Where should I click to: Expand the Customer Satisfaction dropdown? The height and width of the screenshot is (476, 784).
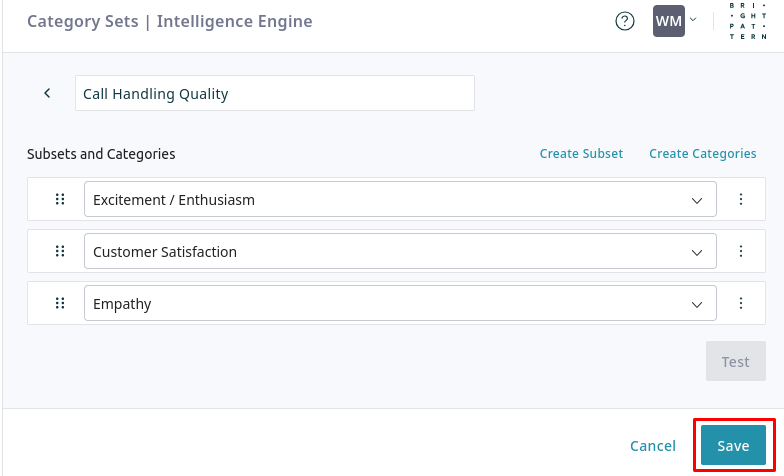[697, 252]
